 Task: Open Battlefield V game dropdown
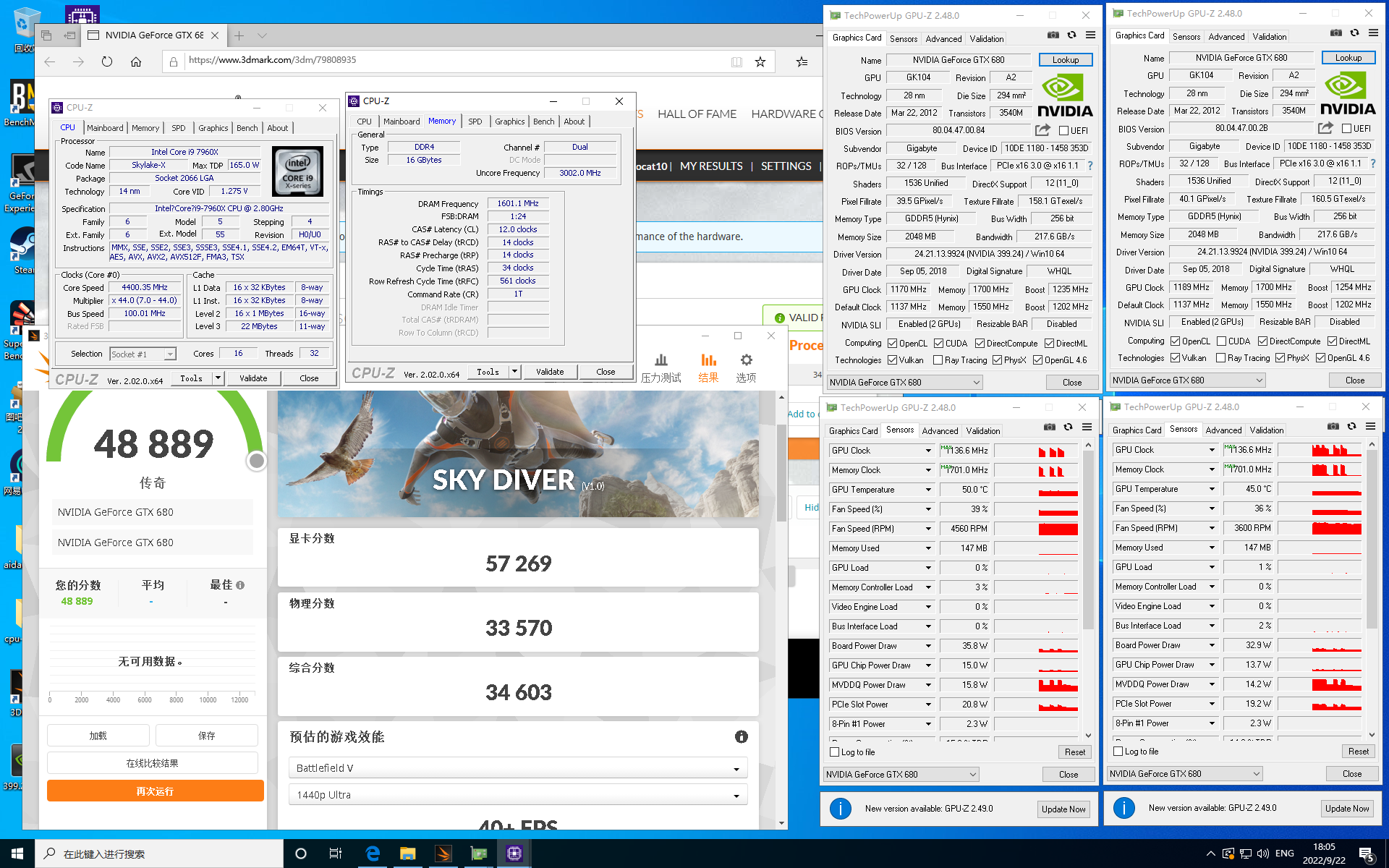(x=518, y=768)
